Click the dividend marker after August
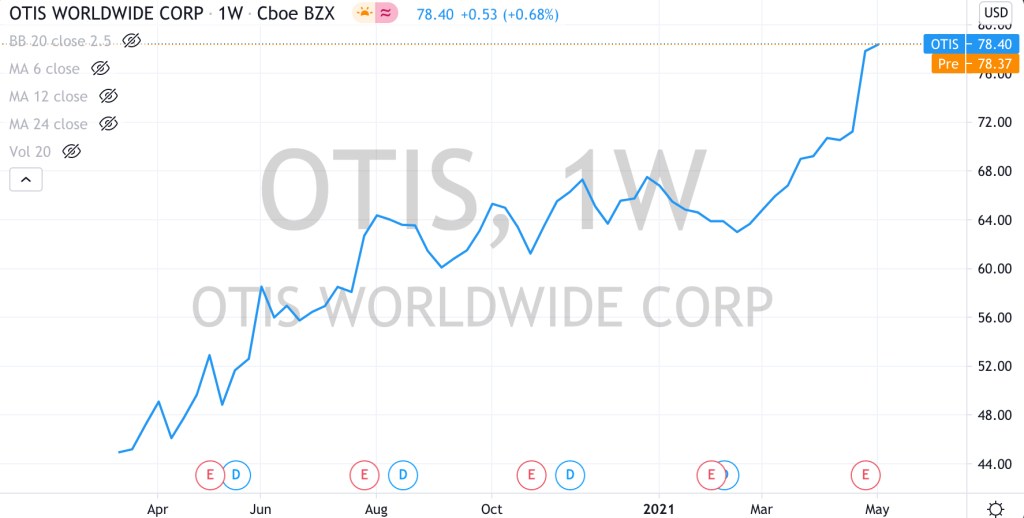 tap(402, 474)
